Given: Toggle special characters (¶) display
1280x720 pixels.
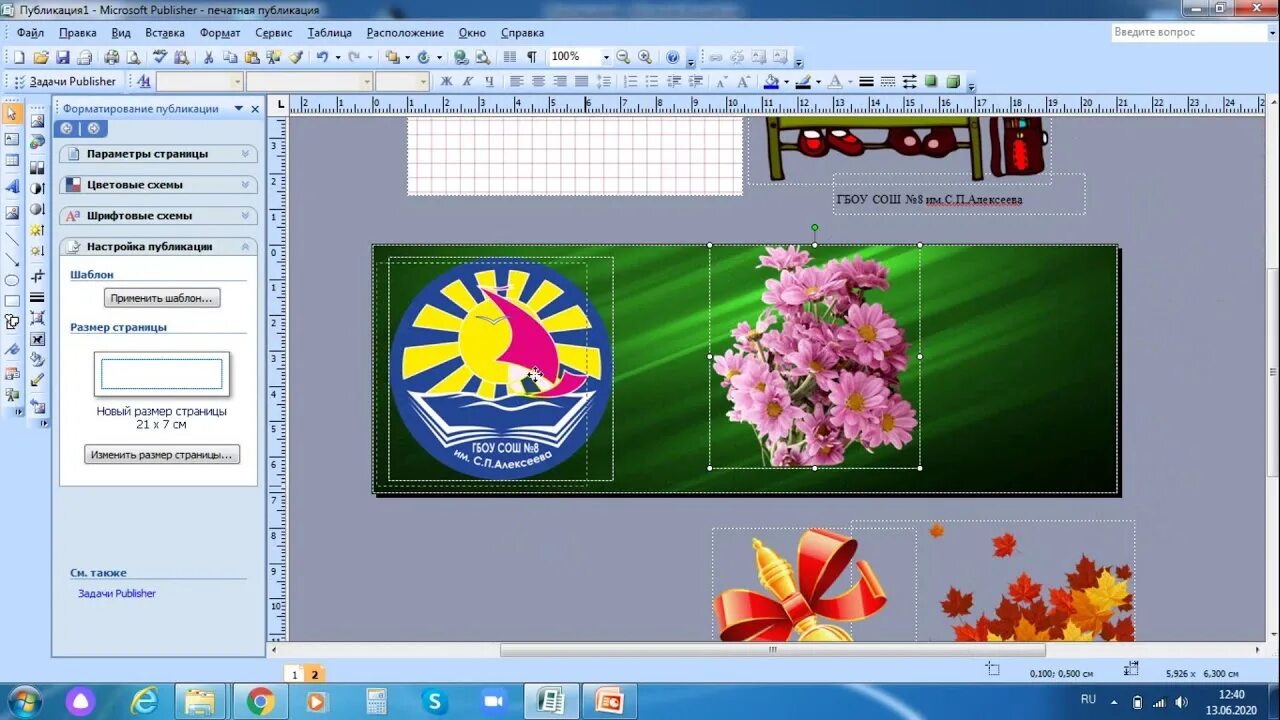Looking at the screenshot, I should click(532, 57).
